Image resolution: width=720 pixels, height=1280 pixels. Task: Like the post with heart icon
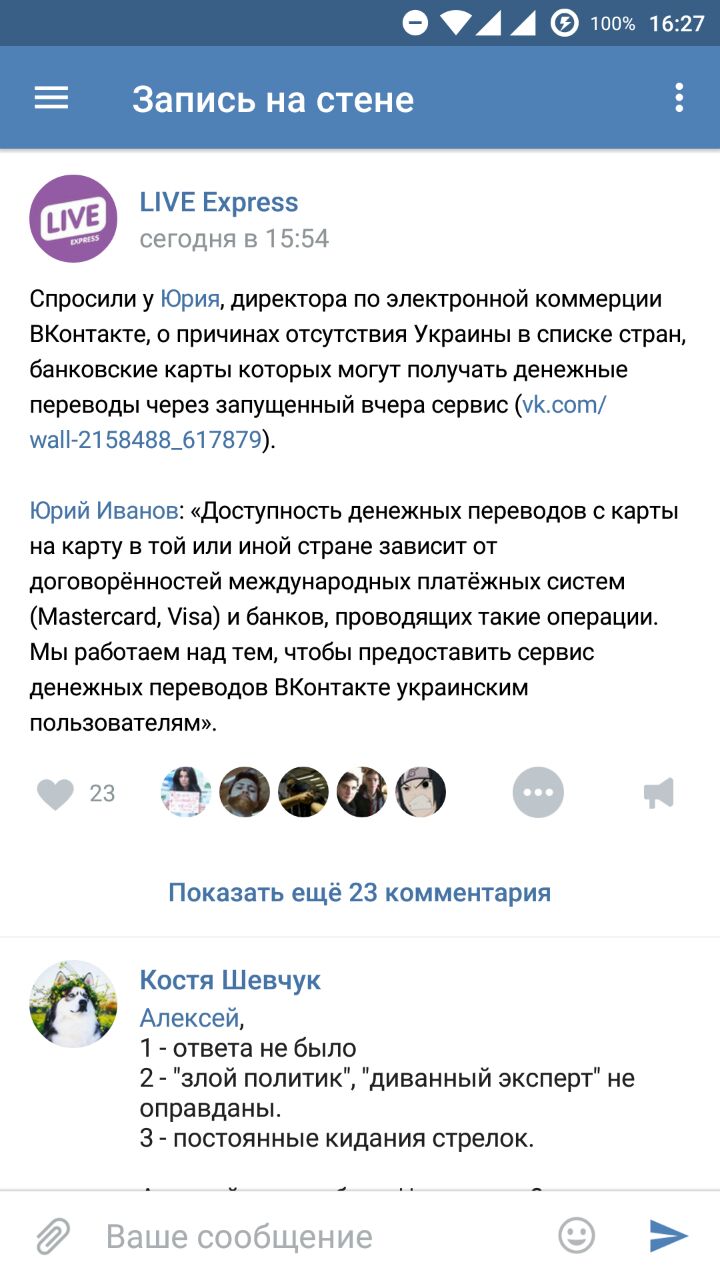(x=56, y=794)
